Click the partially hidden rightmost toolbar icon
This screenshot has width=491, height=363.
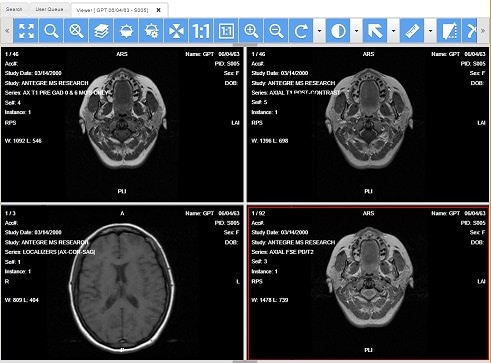pos(470,31)
